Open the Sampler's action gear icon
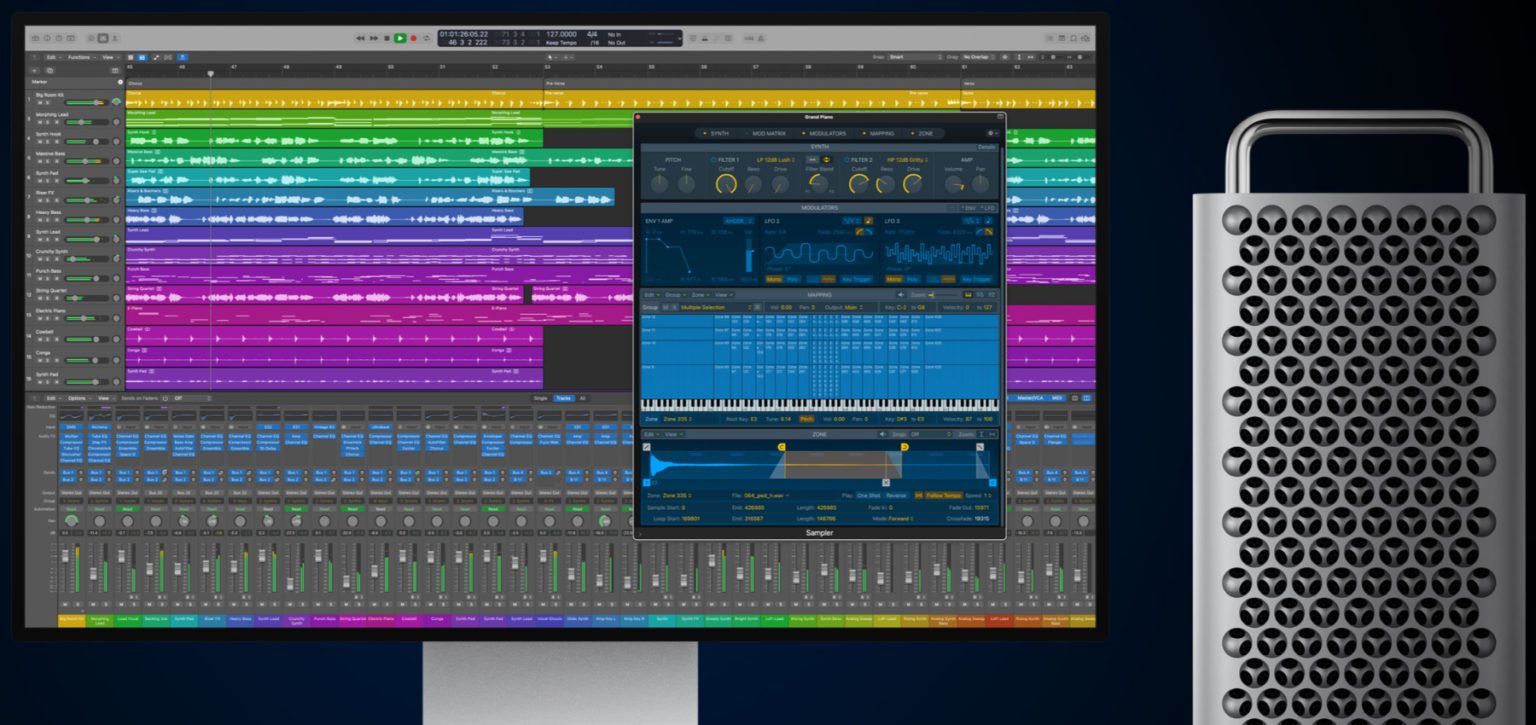Screen dimensions: 1536x725 (990, 133)
